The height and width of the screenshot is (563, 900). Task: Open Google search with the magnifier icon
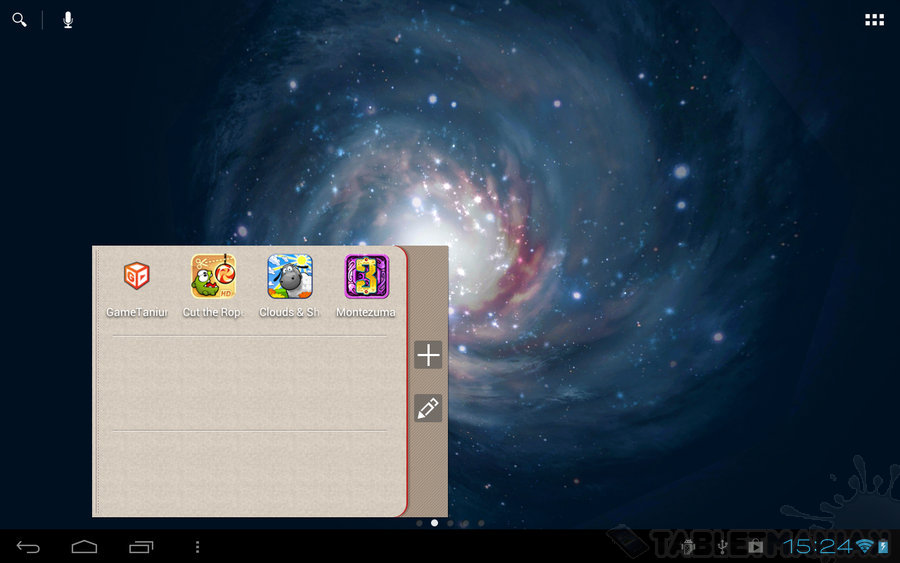click(19, 20)
